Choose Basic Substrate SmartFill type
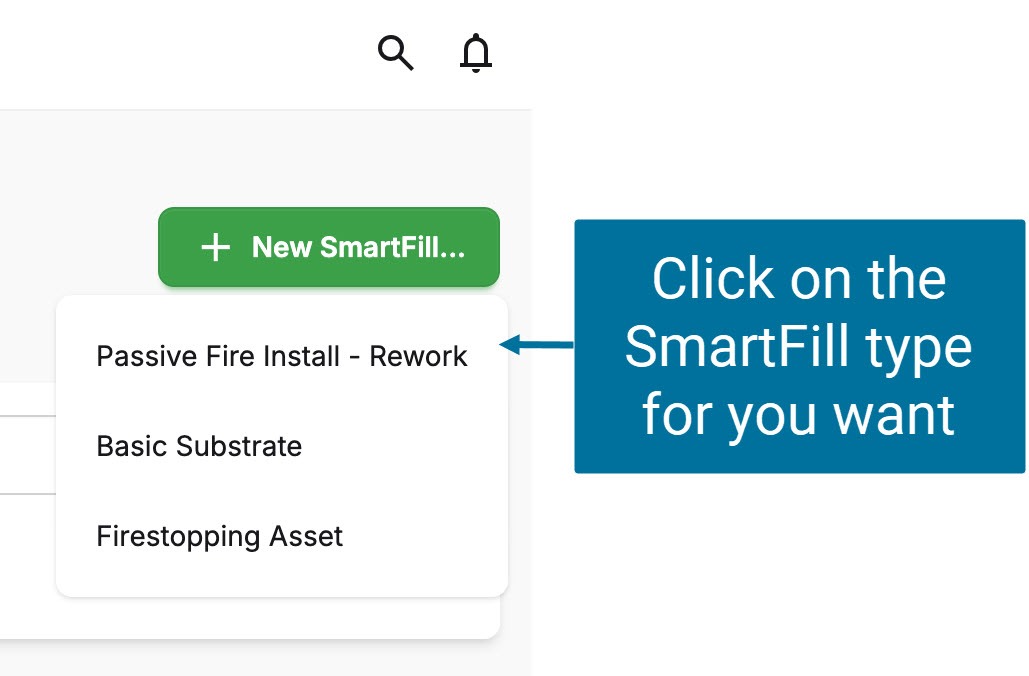Image resolution: width=1029 pixels, height=676 pixels. click(x=199, y=446)
